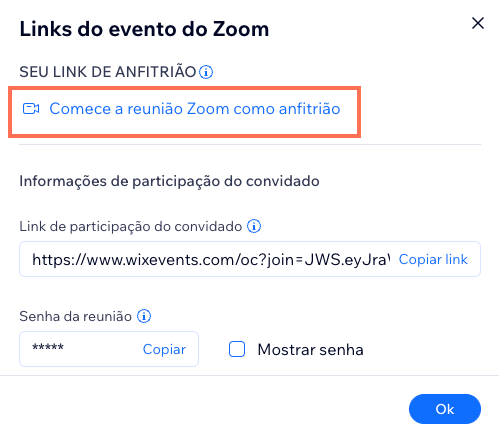The height and width of the screenshot is (440, 499).
Task: Show info tooltip next to Senha da reunião
Action: (144, 316)
